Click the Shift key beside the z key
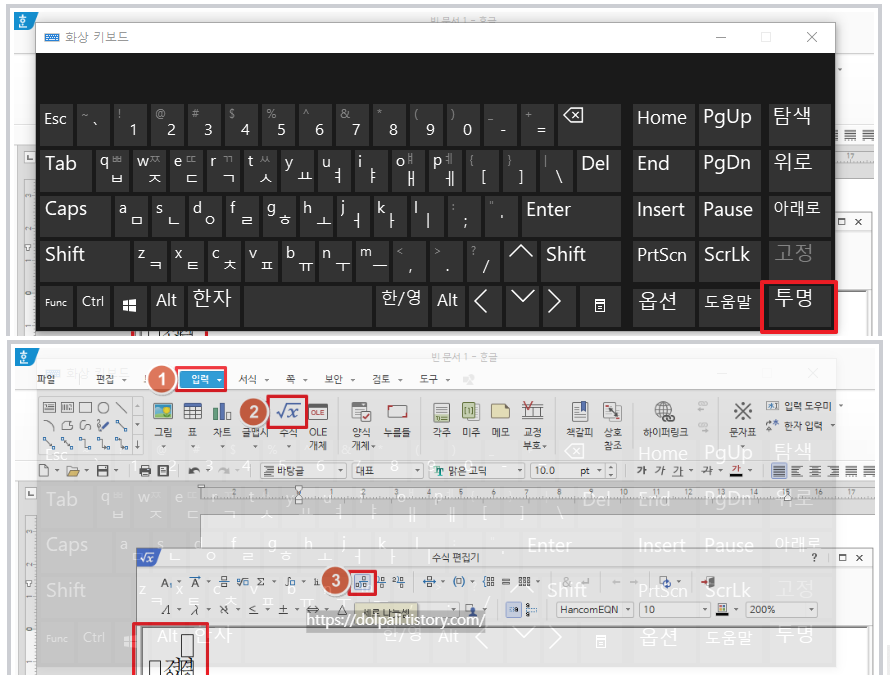This screenshot has height=675, width=890. point(85,261)
